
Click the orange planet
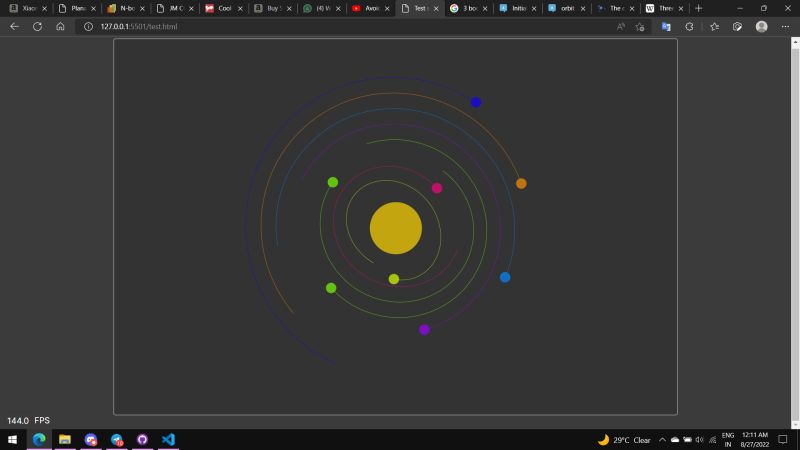[521, 183]
